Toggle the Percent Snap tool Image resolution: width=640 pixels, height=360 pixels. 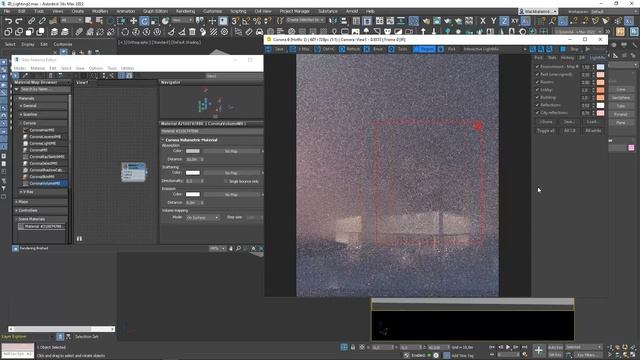click(x=257, y=20)
